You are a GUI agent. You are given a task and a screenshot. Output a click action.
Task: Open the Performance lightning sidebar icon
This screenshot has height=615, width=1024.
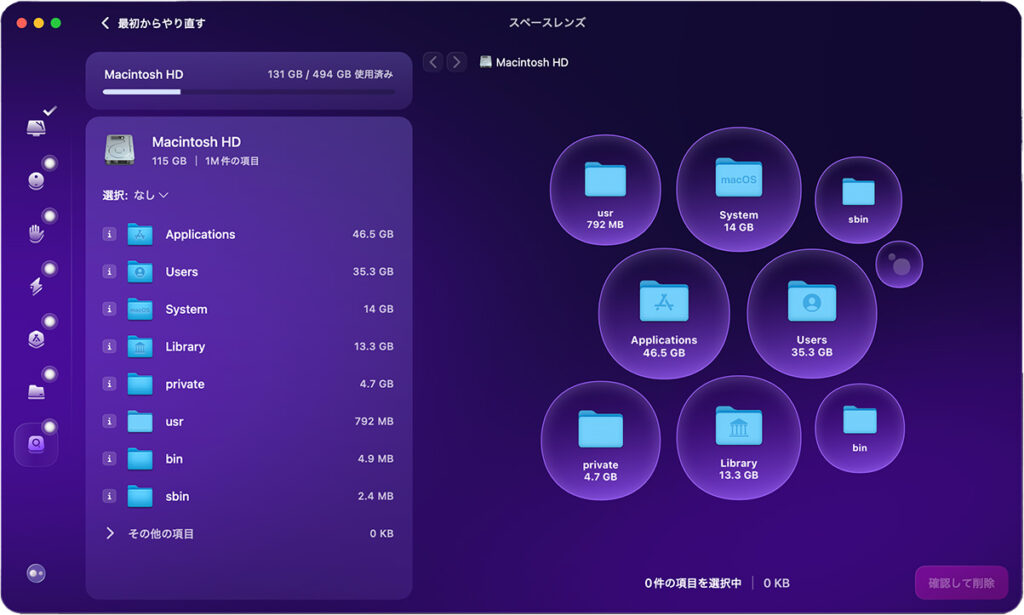(36, 285)
